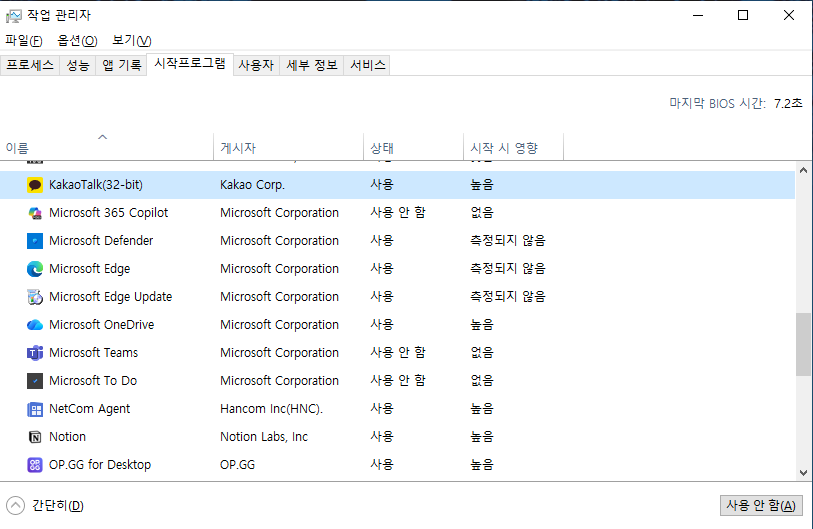Click the Microsoft 365 Copilot icon
The image size is (813, 529).
pos(35,213)
